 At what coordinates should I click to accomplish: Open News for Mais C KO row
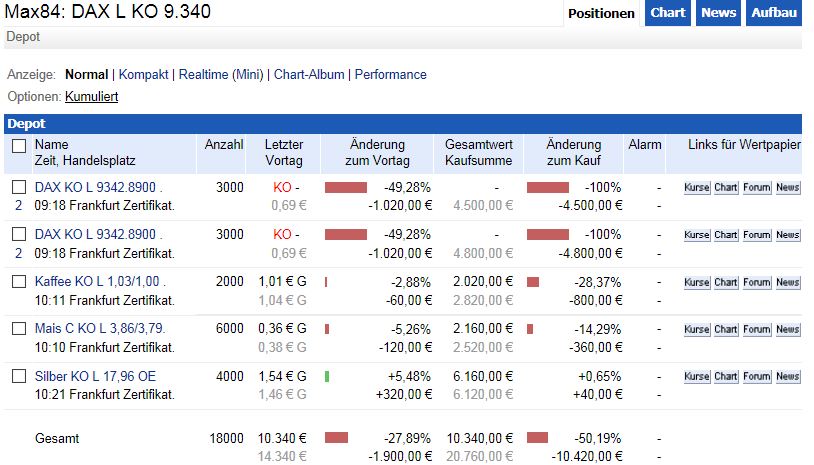[x=787, y=329]
